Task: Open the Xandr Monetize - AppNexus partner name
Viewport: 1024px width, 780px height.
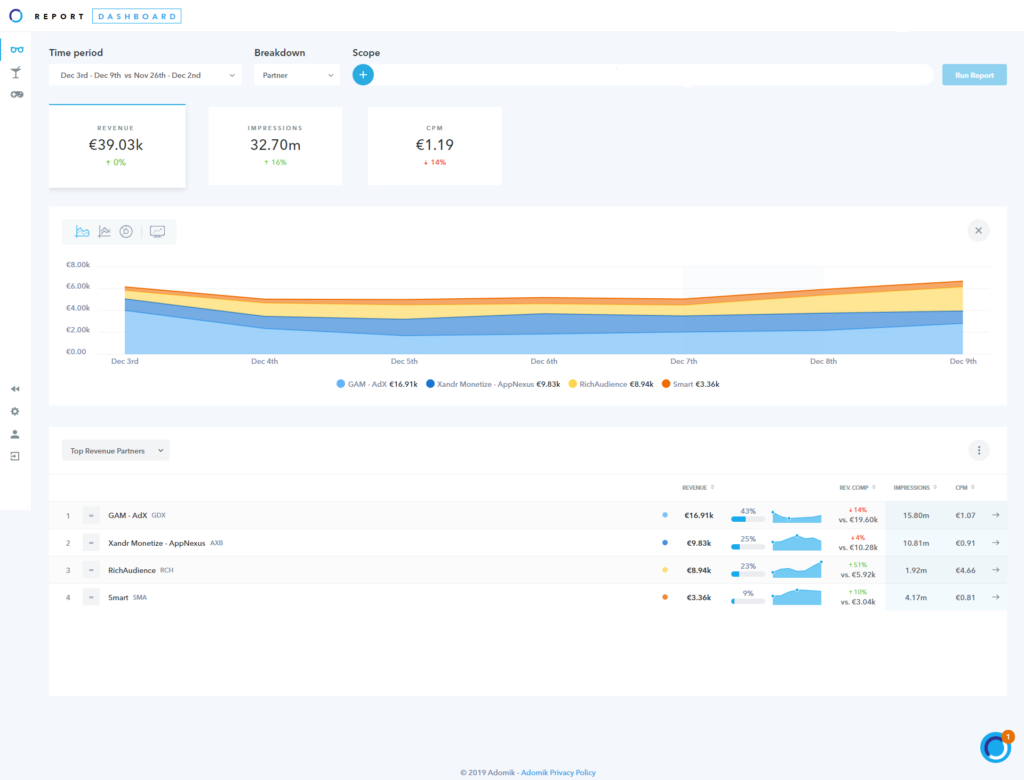Action: [x=157, y=543]
